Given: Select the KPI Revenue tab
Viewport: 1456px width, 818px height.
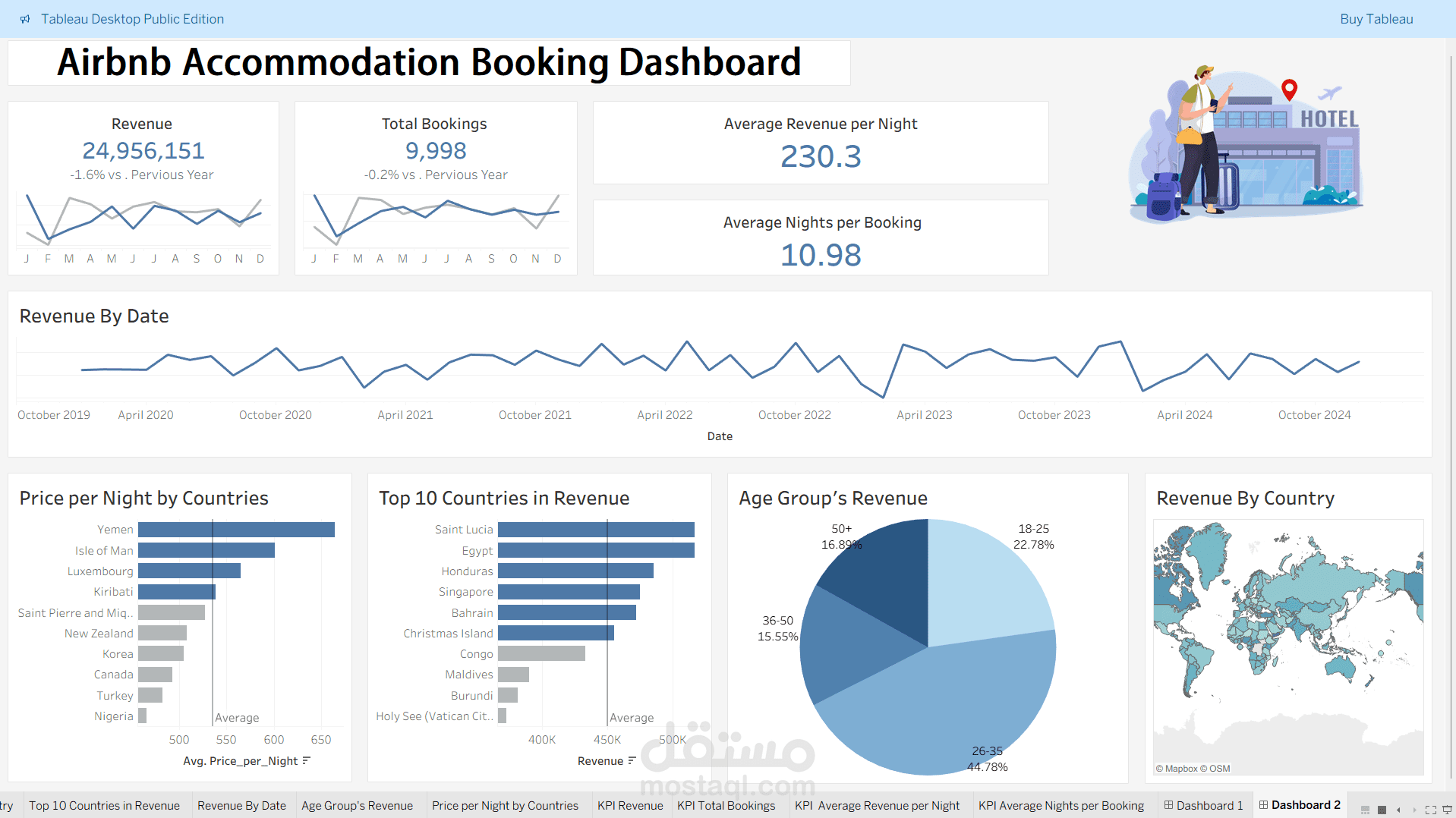Looking at the screenshot, I should coord(630,806).
